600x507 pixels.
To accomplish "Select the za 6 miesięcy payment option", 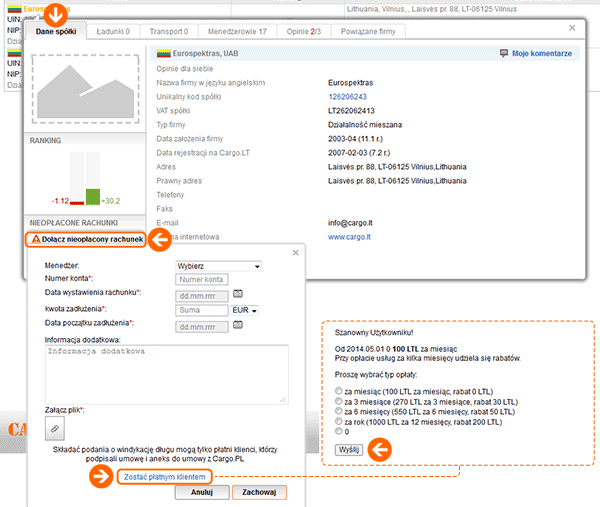I will tap(339, 411).
